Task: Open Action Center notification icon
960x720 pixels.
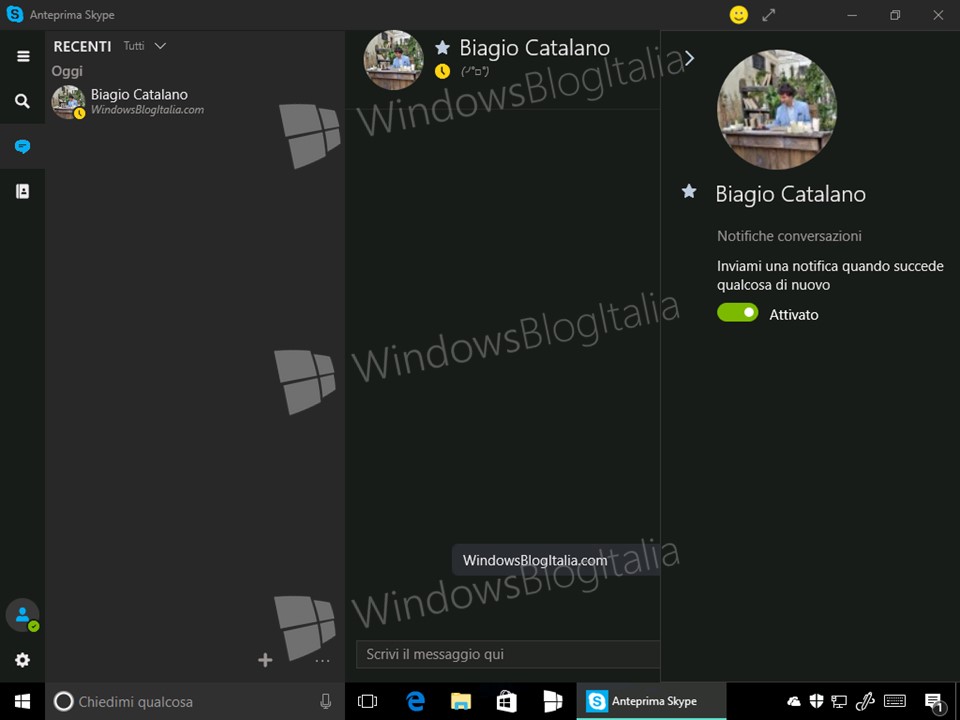Action: (934, 702)
